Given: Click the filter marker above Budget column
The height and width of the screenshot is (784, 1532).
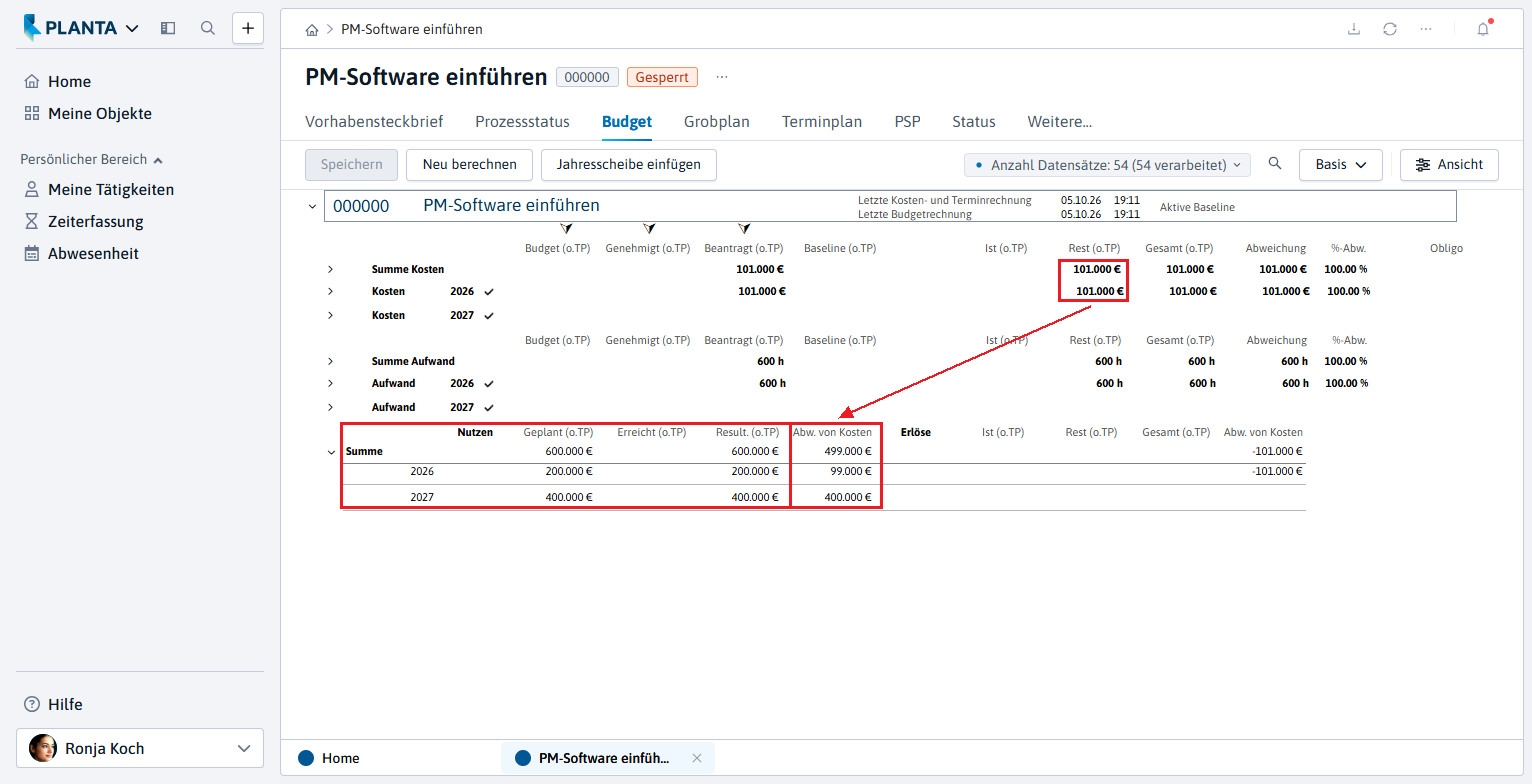Looking at the screenshot, I should (x=566, y=229).
